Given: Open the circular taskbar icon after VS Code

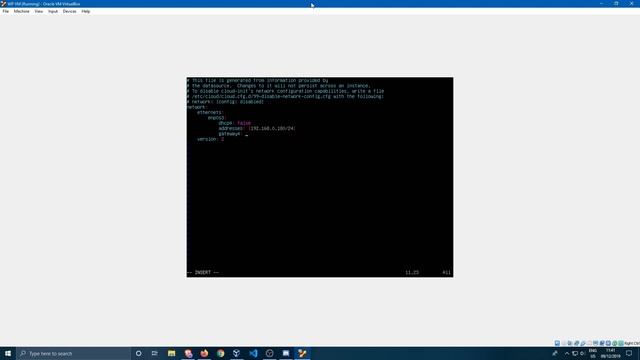Looking at the screenshot, I should tap(269, 353).
